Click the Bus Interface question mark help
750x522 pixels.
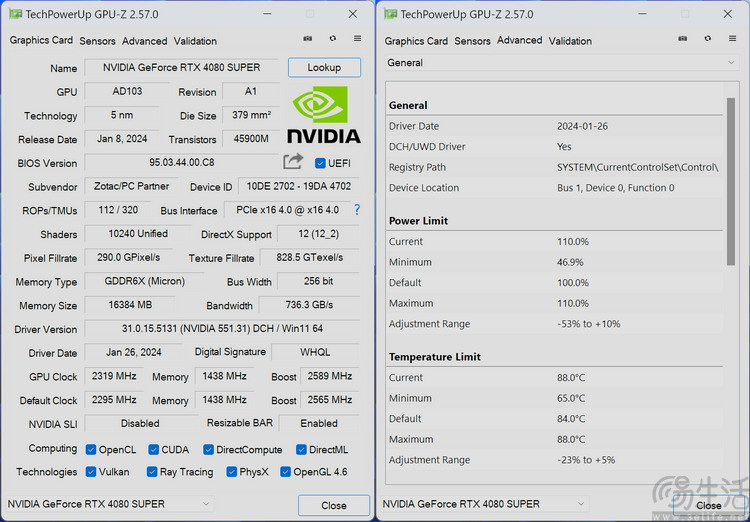[357, 210]
